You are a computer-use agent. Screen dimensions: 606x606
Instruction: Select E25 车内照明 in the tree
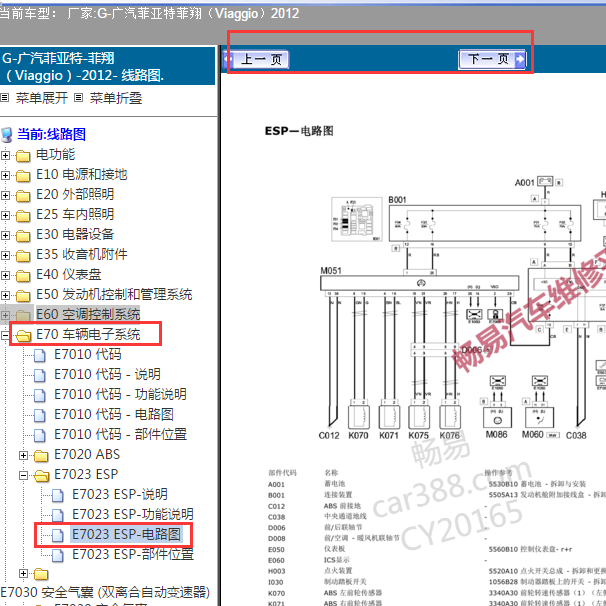pos(75,214)
